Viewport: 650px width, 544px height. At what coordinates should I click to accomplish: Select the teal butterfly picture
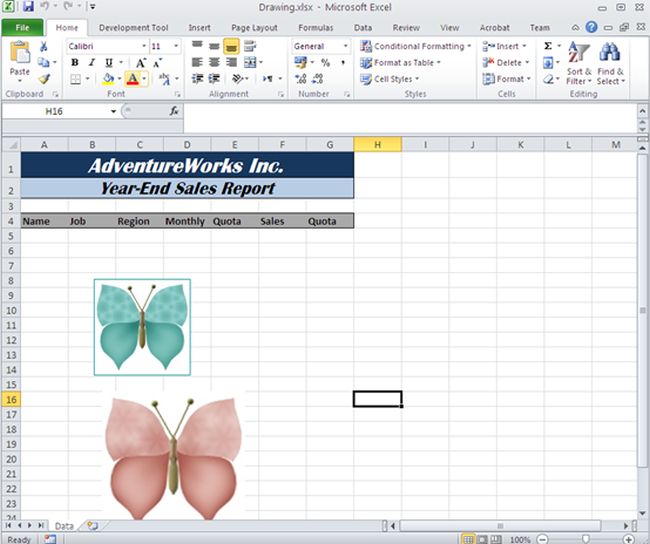point(142,327)
